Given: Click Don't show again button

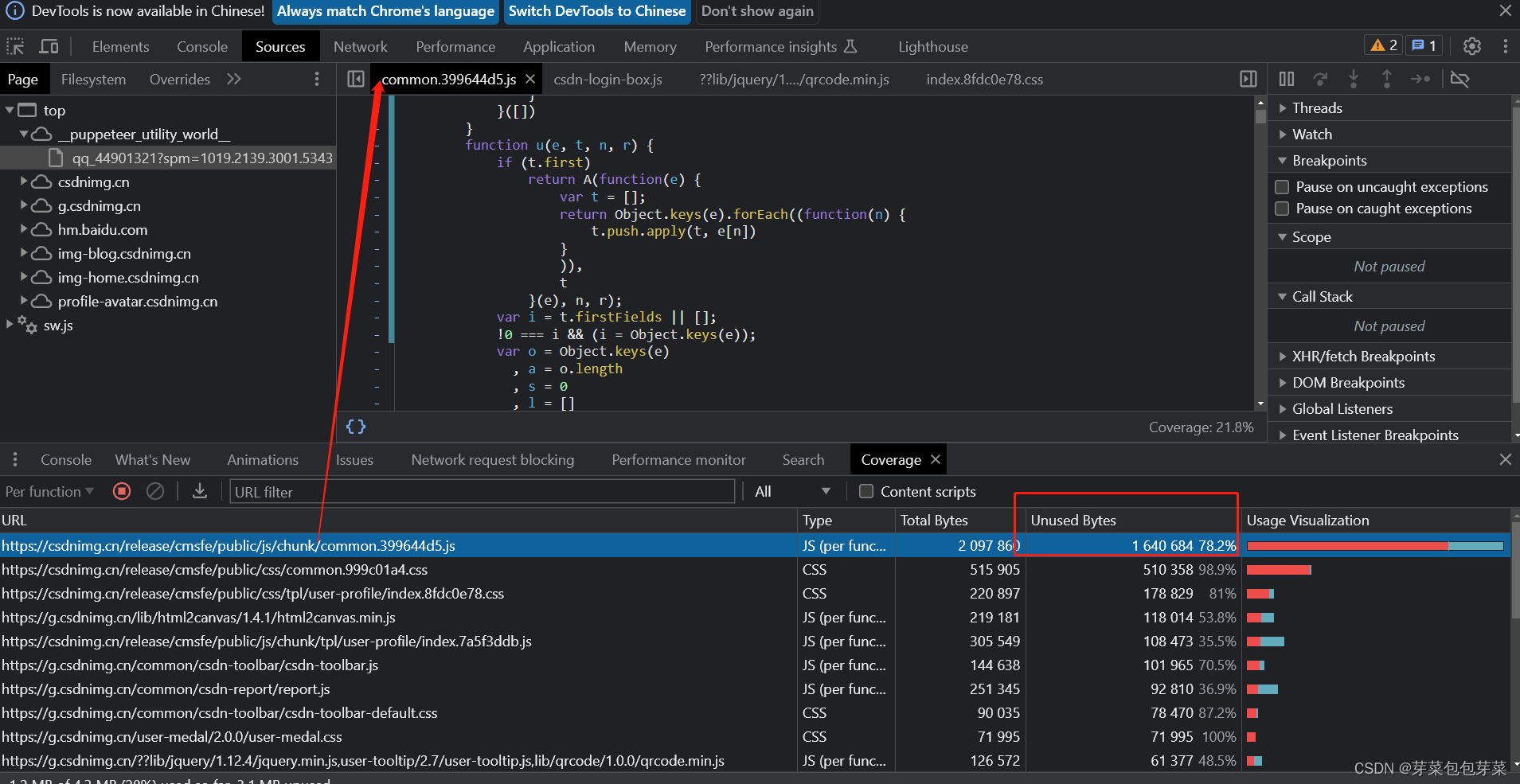Looking at the screenshot, I should point(757,11).
